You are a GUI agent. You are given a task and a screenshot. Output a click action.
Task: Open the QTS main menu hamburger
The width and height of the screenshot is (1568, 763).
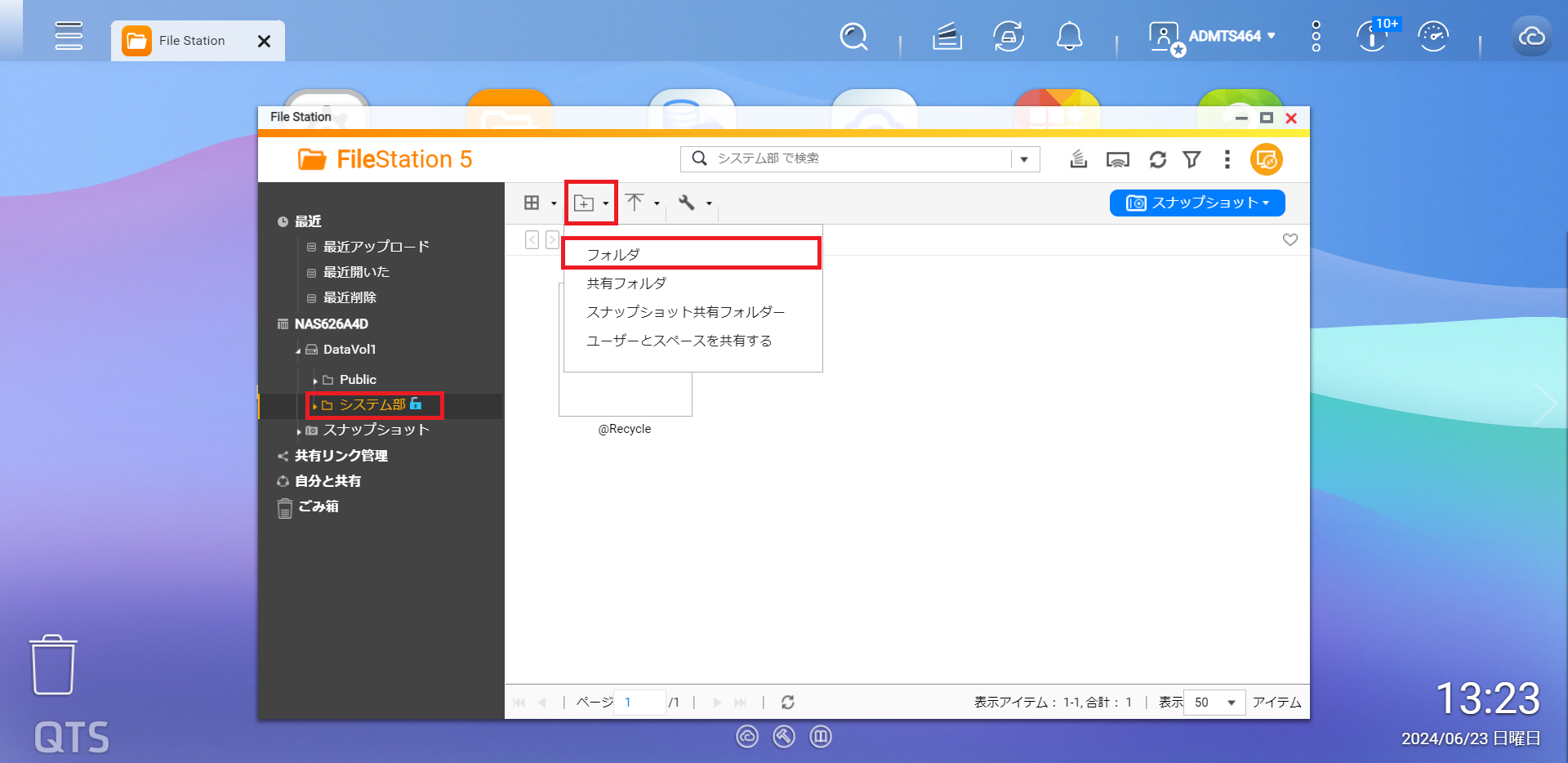(69, 36)
